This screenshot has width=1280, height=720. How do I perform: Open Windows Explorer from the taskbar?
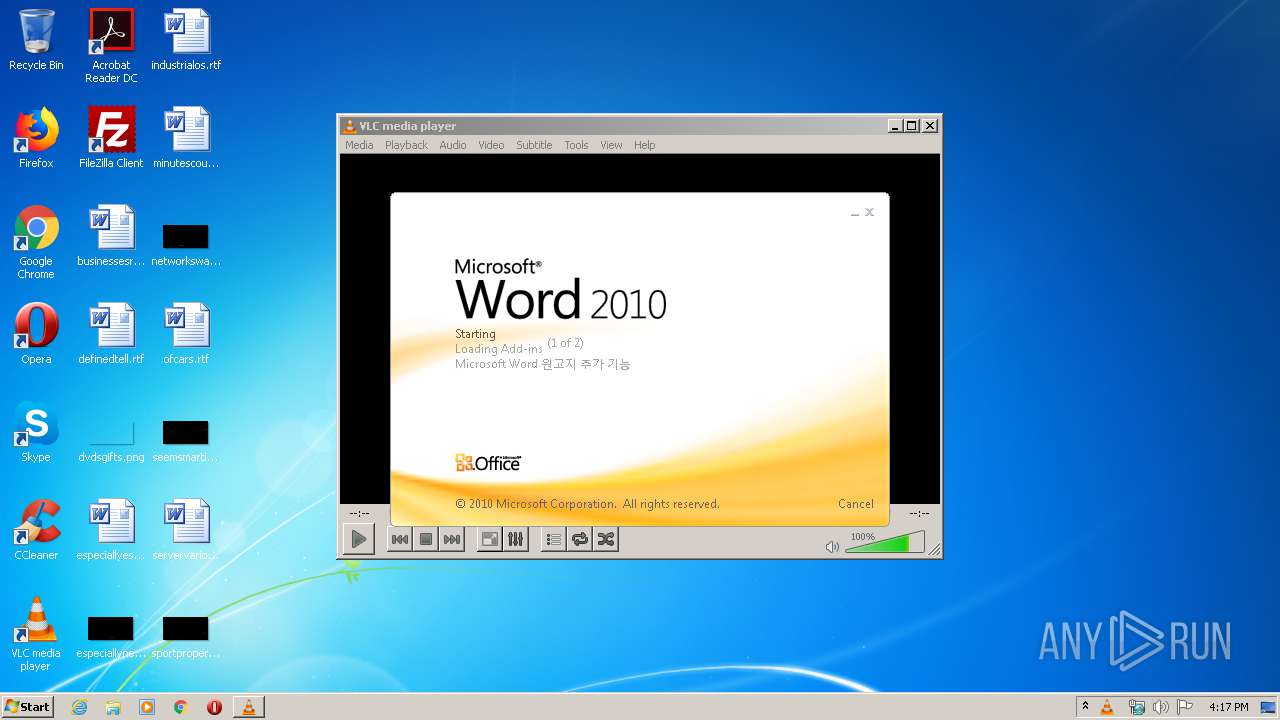[113, 707]
